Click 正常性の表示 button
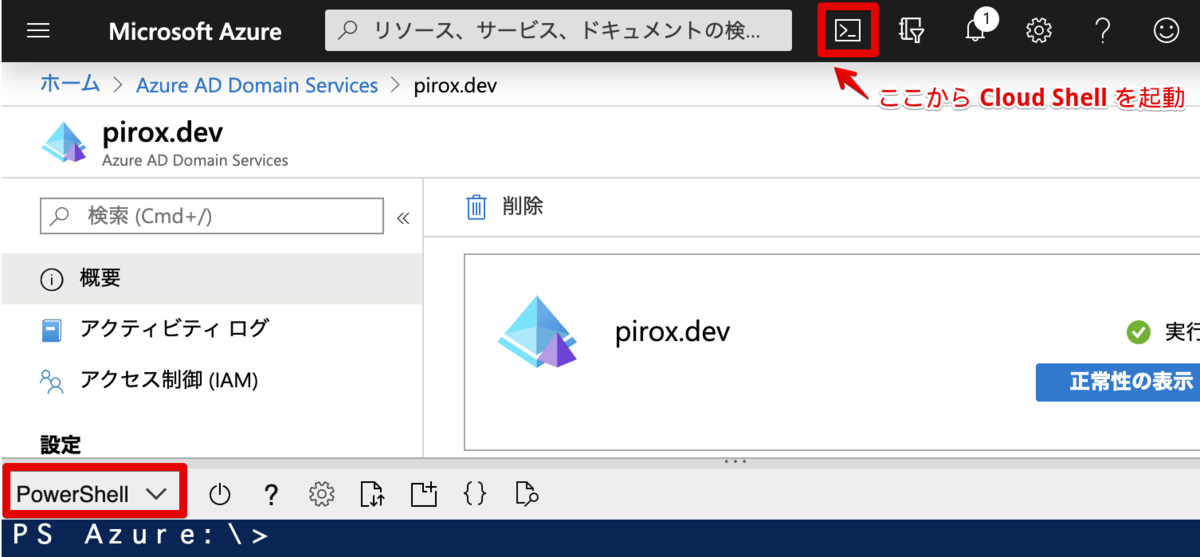 coord(1118,382)
